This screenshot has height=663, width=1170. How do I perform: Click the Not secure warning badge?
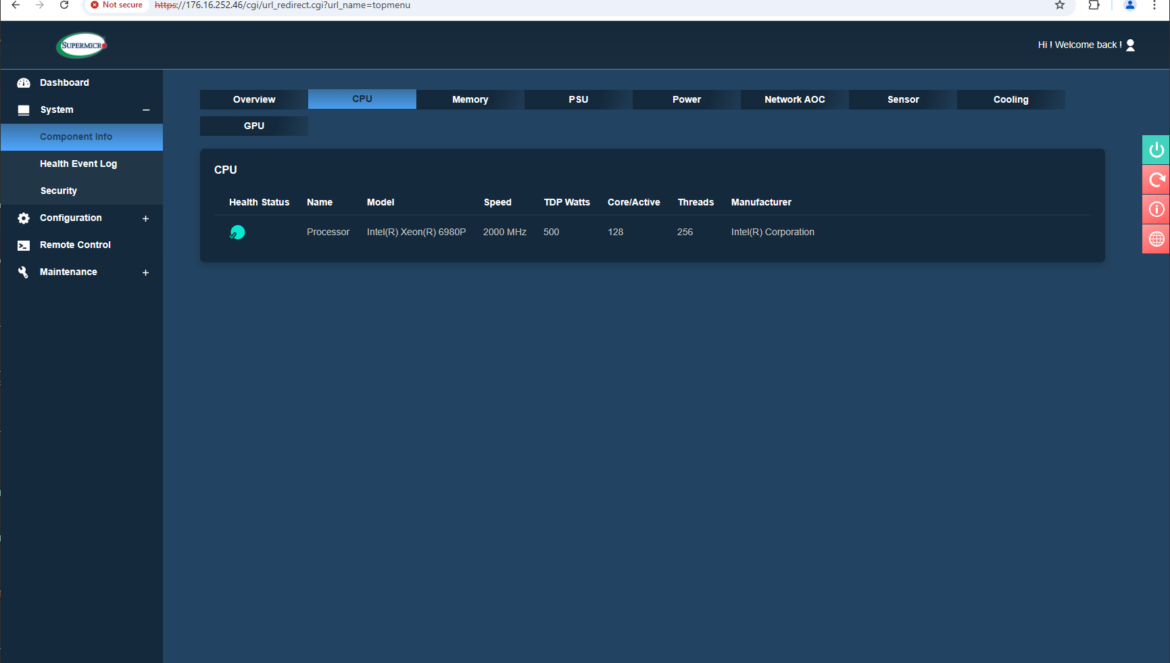(116, 5)
